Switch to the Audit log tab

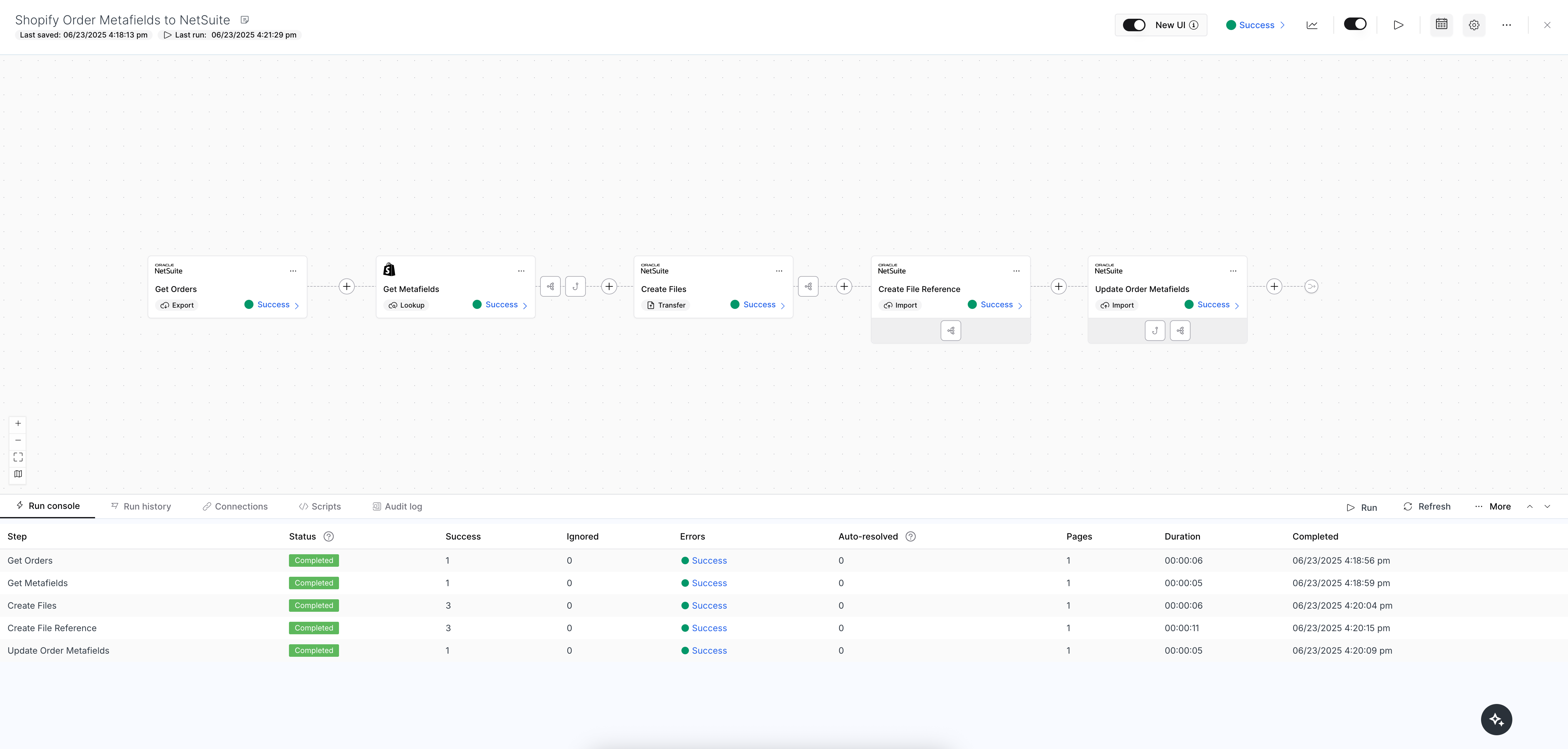coord(397,507)
